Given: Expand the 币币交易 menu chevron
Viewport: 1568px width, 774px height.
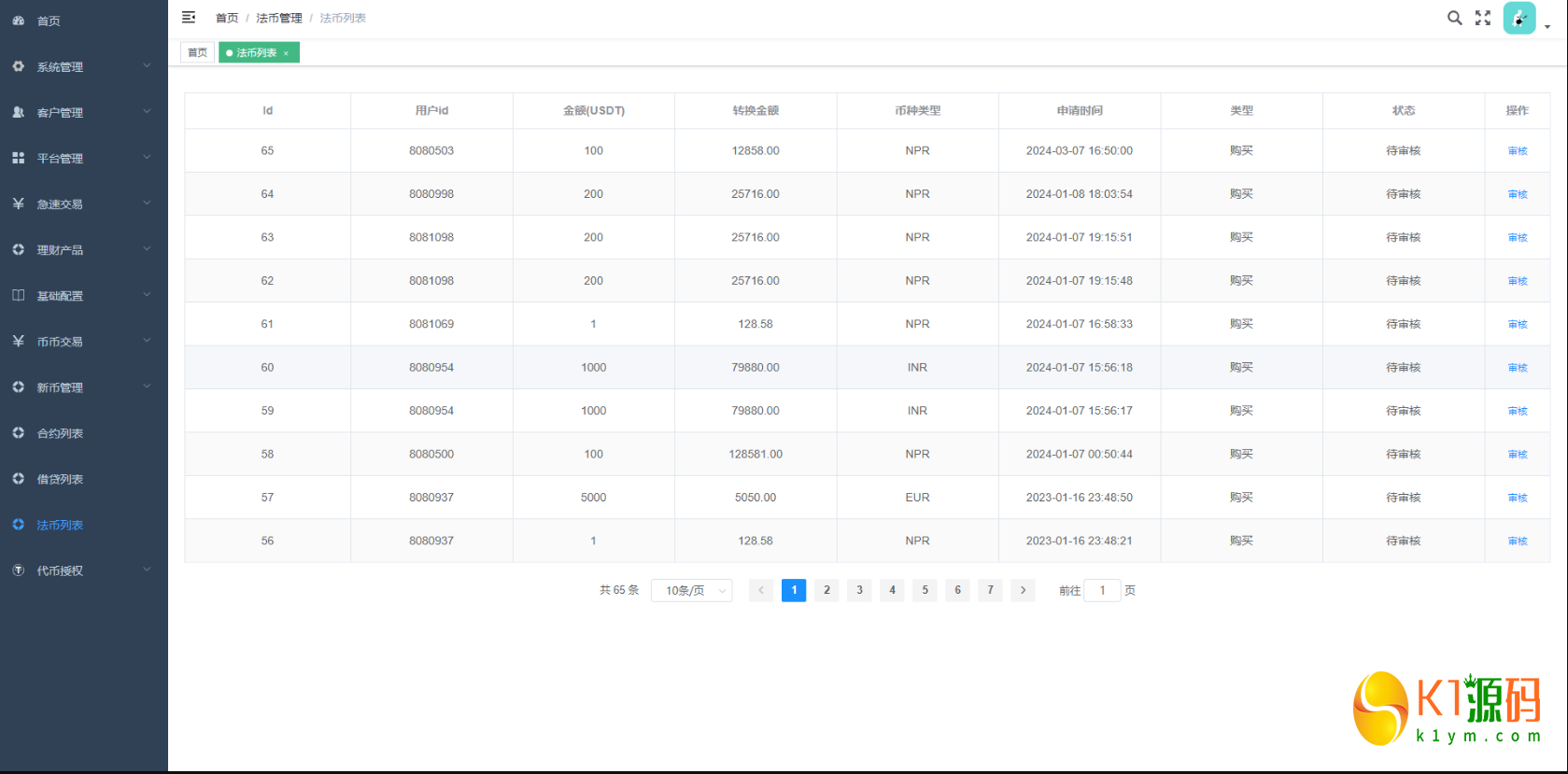Looking at the screenshot, I should point(147,340).
